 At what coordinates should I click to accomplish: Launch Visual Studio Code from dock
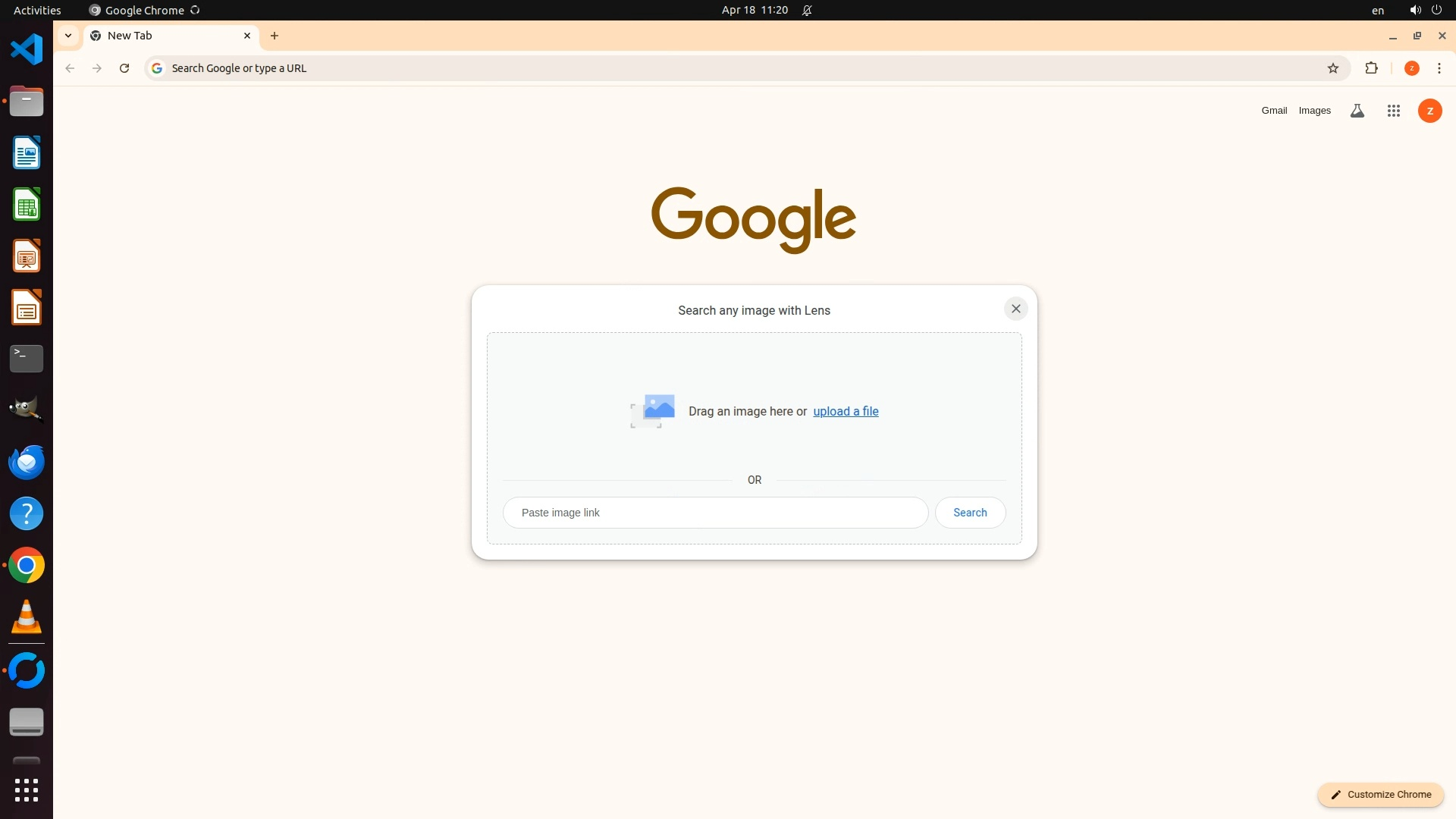[x=27, y=50]
